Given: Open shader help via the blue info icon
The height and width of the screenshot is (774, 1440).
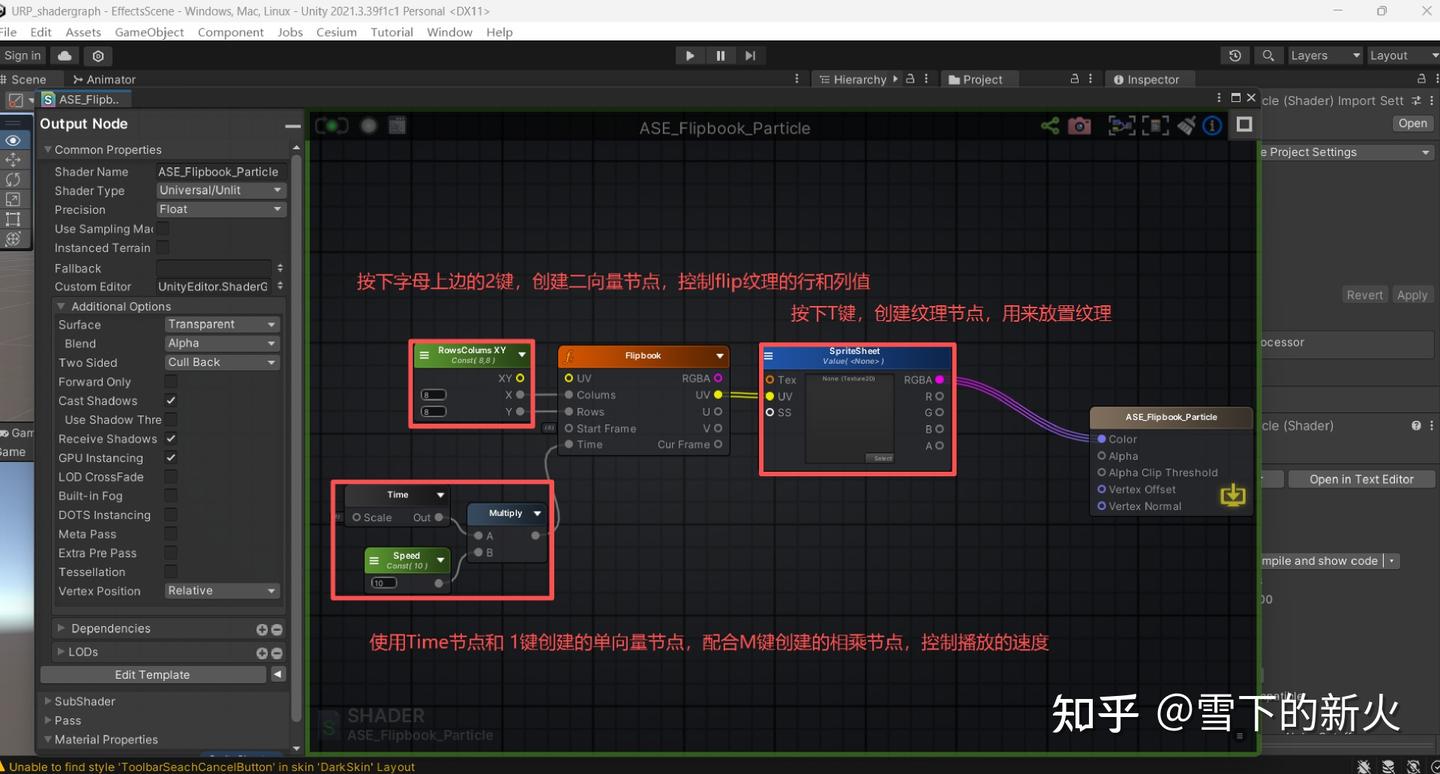Looking at the screenshot, I should [1210, 126].
